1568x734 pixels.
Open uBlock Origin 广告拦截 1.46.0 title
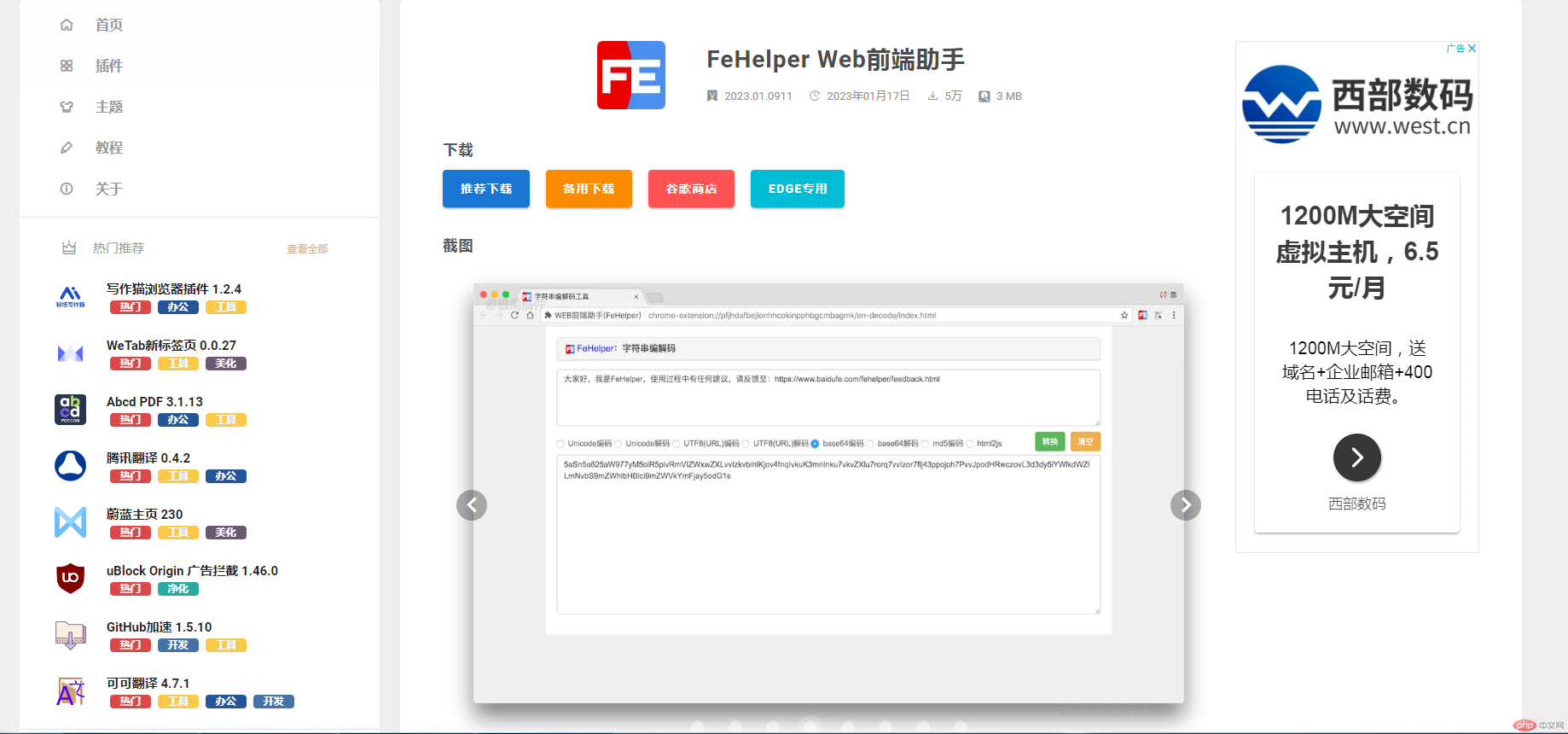coord(192,571)
